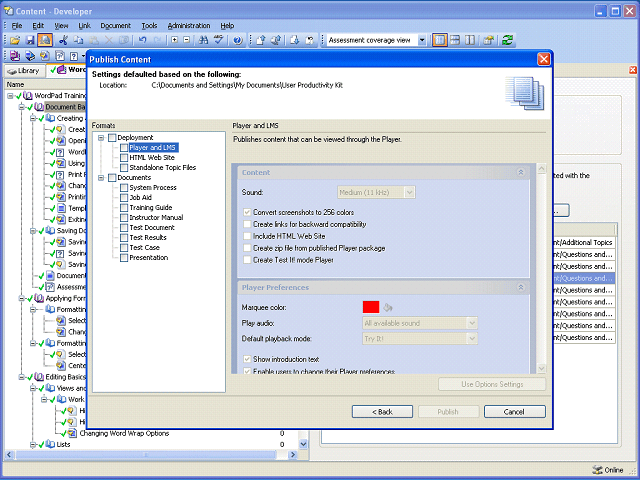
Task: Open Find with the binoculars icon
Action: pos(203,40)
